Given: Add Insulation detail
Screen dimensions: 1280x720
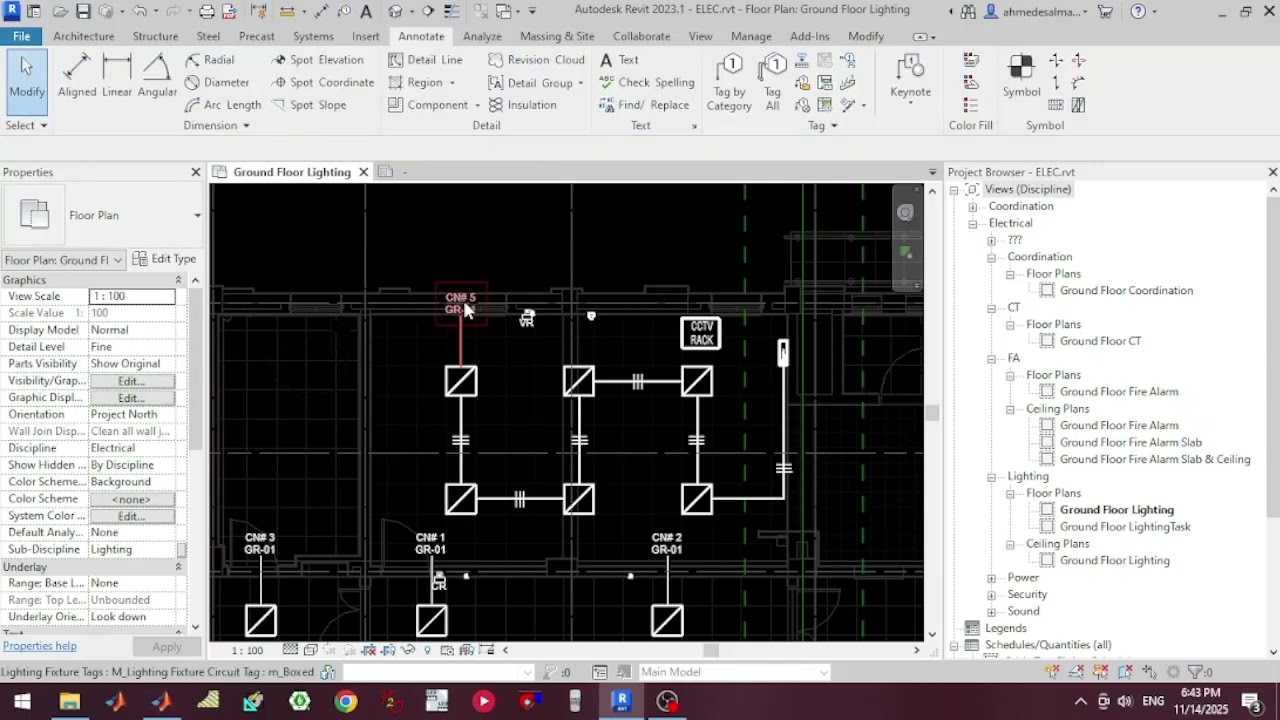Looking at the screenshot, I should 522,105.
